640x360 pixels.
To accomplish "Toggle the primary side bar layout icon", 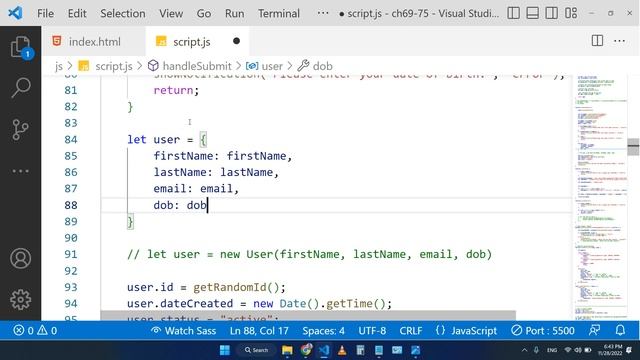I will click(x=513, y=13).
